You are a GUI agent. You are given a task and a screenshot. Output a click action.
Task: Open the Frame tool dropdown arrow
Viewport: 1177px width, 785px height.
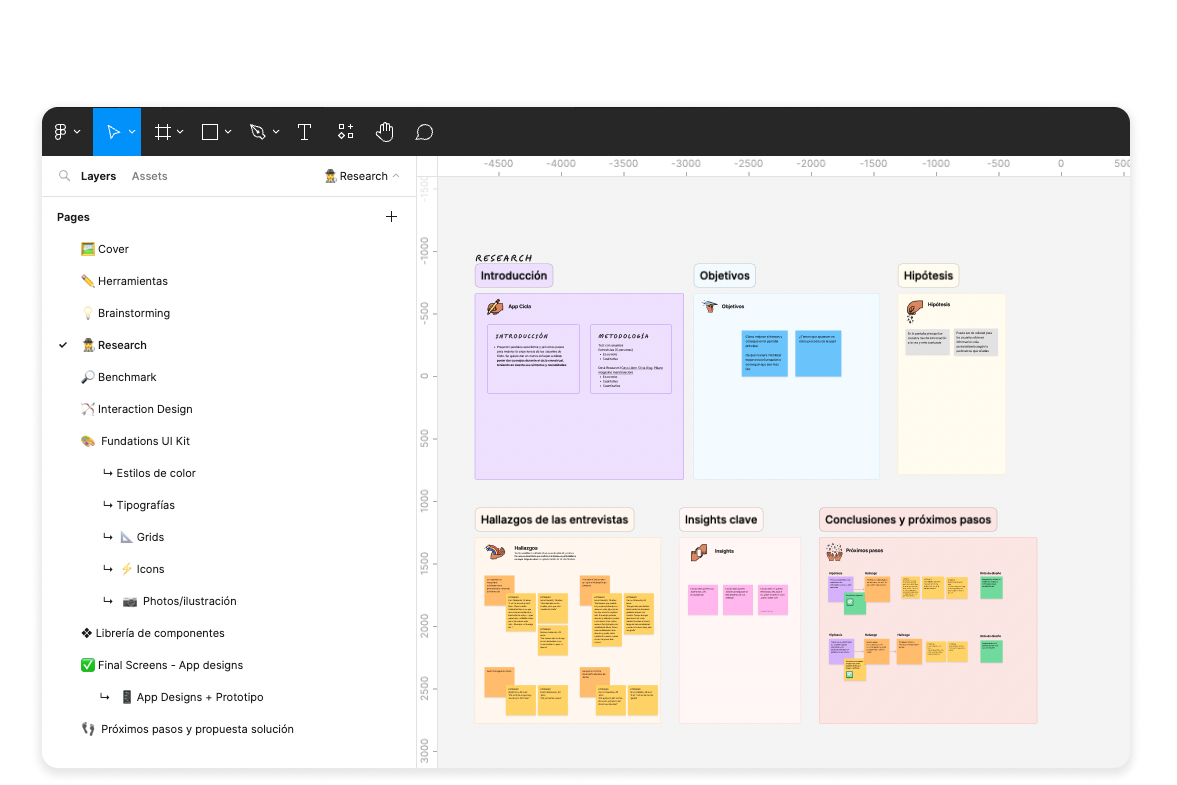[181, 132]
